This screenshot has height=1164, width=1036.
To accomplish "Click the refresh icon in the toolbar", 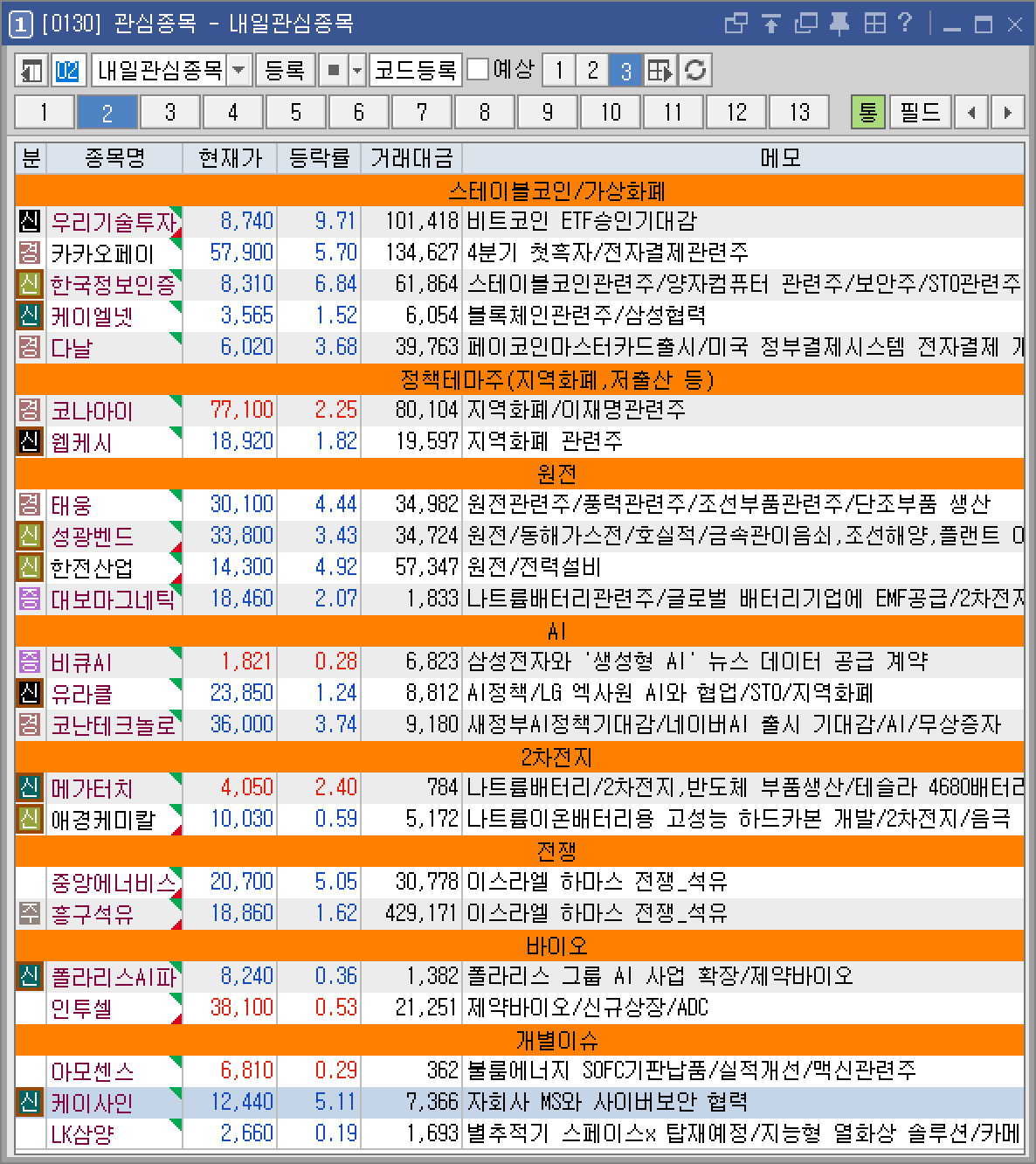I will tap(695, 70).
